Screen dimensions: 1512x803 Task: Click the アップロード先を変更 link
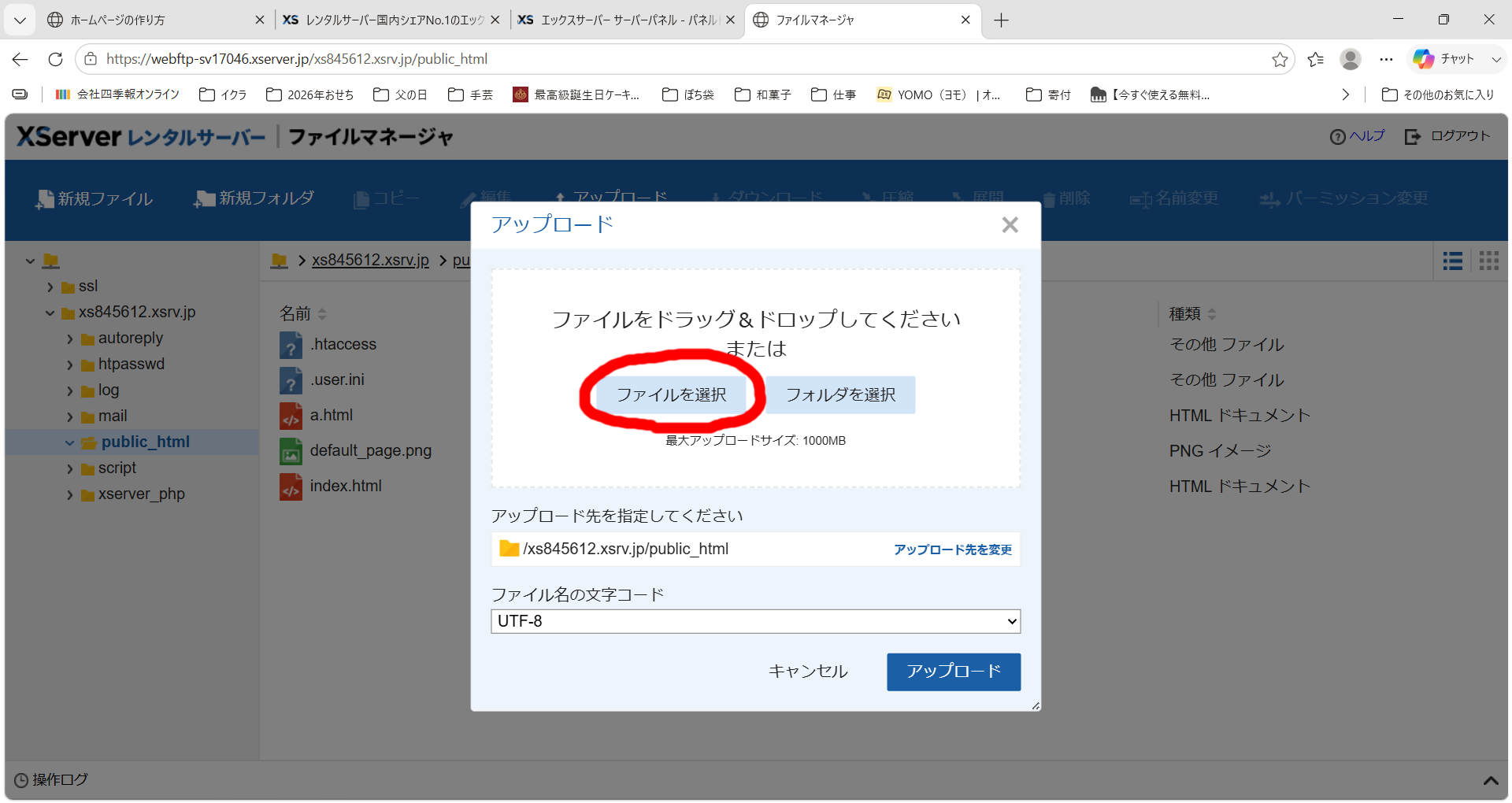pos(952,550)
